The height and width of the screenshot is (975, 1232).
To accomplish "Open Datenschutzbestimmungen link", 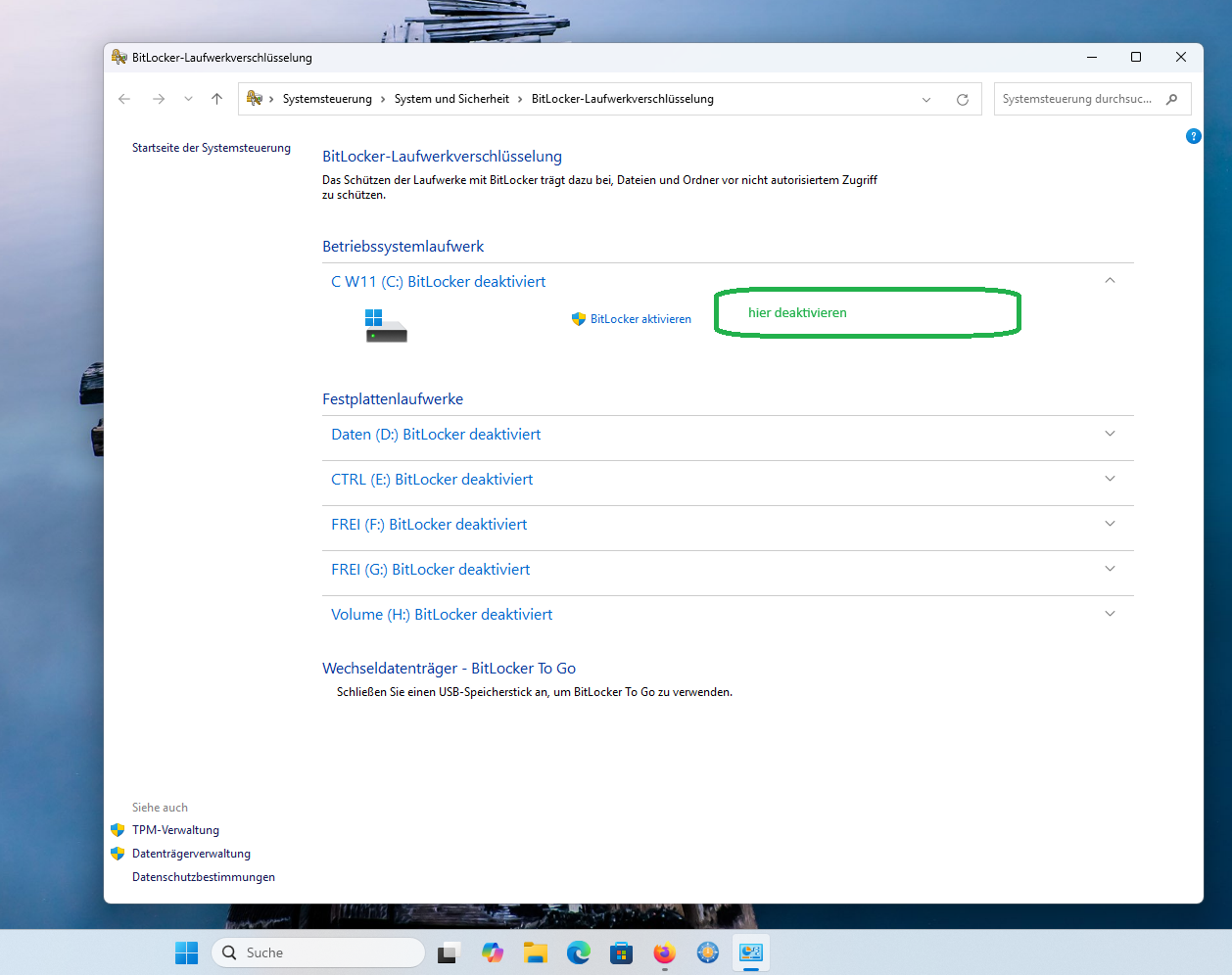I will (204, 877).
